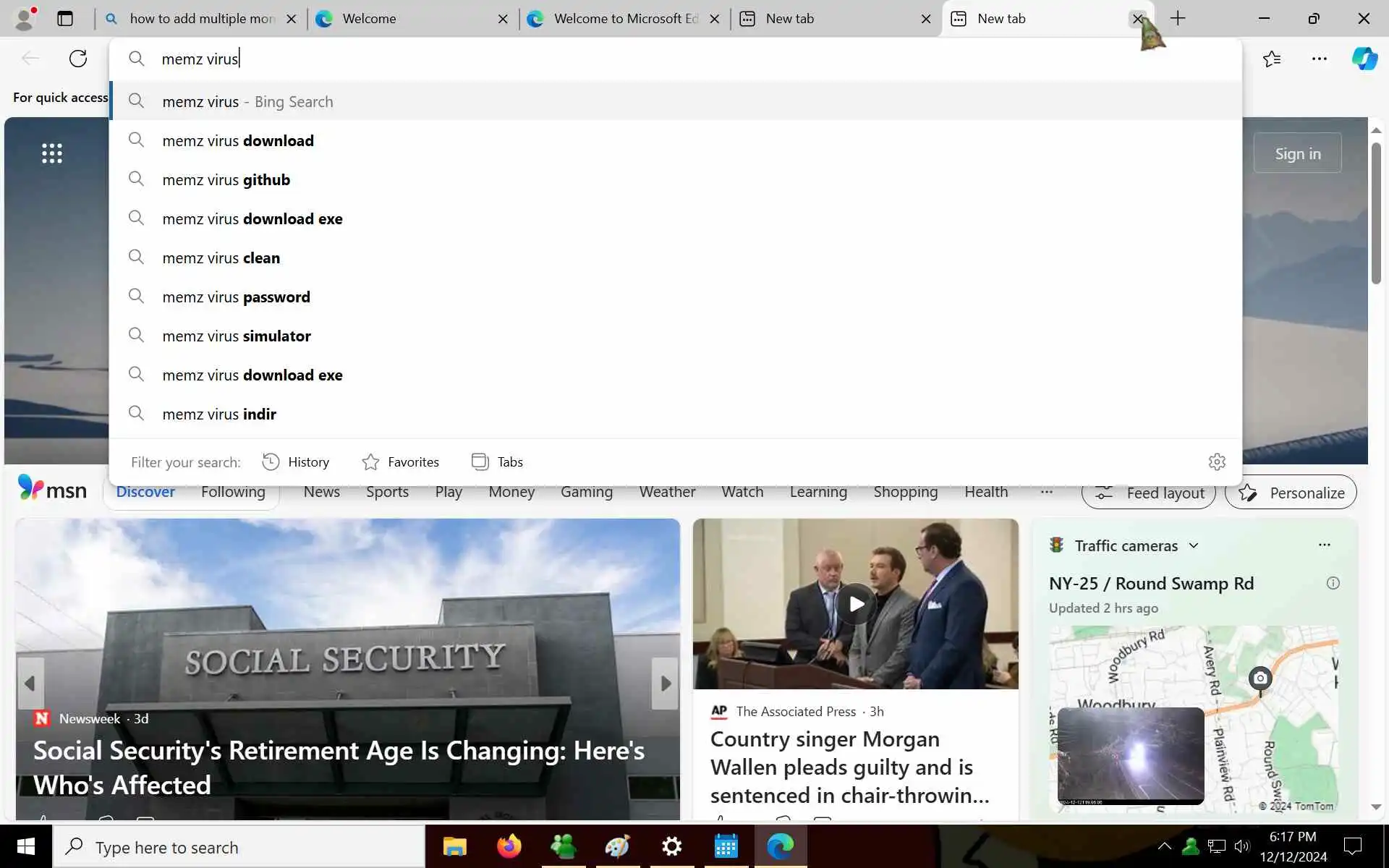Click the Sign in button

point(1297,153)
